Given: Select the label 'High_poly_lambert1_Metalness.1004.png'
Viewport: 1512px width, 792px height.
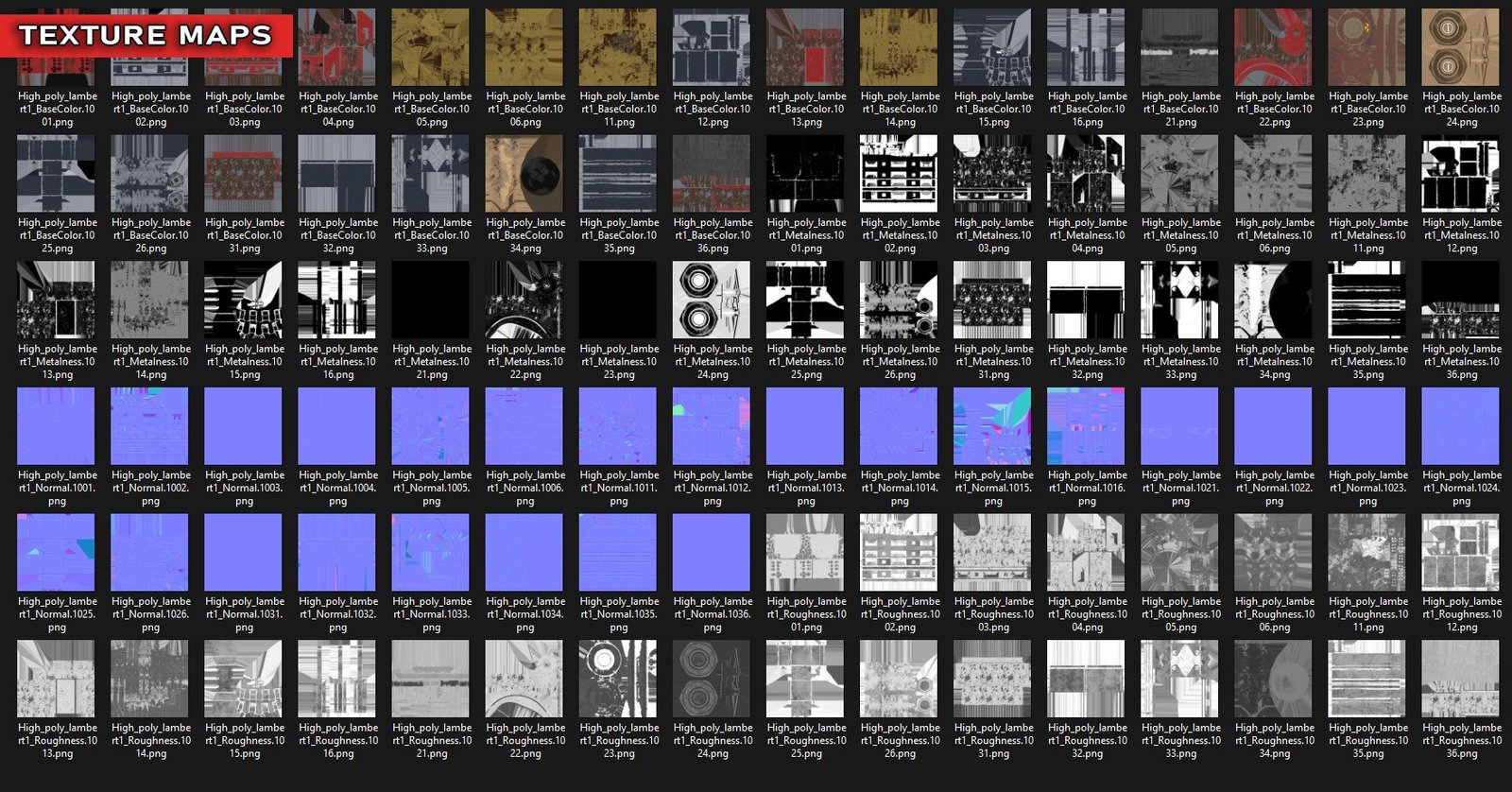Looking at the screenshot, I should coord(1087,235).
